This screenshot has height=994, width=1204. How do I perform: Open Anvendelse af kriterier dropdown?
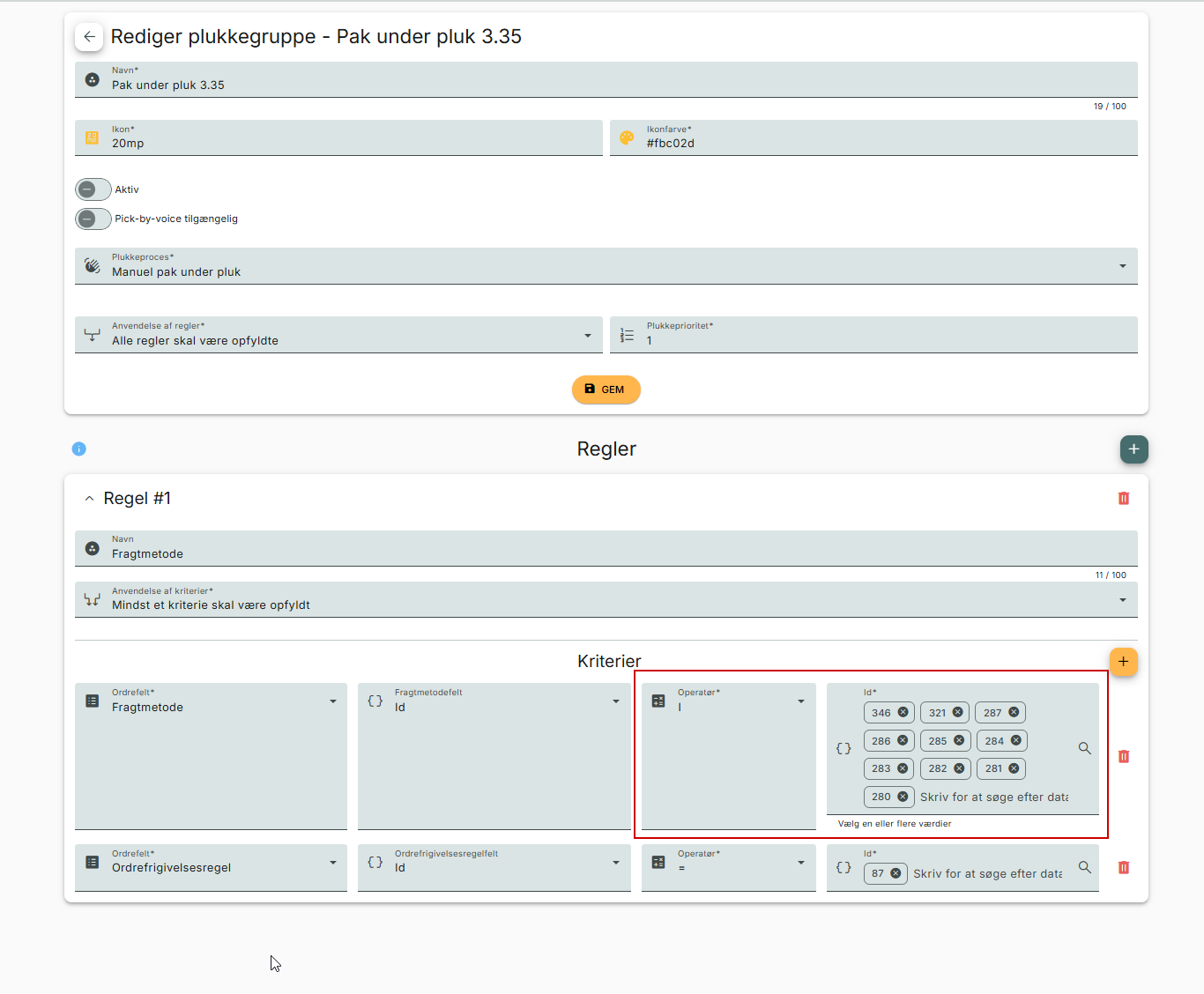[x=606, y=599]
